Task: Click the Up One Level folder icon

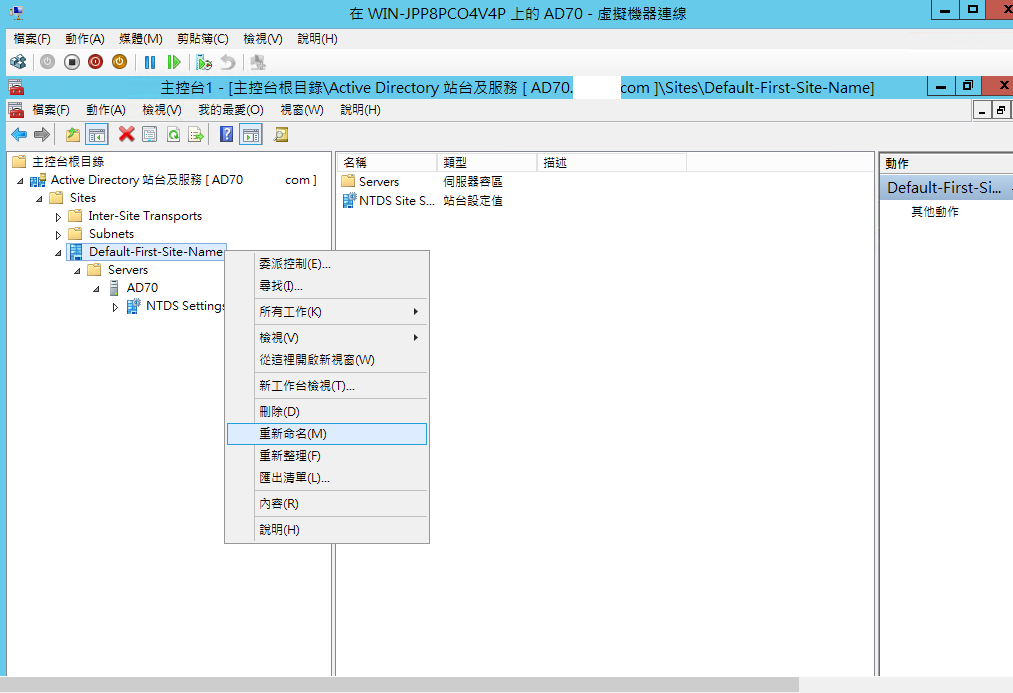Action: pos(73,134)
